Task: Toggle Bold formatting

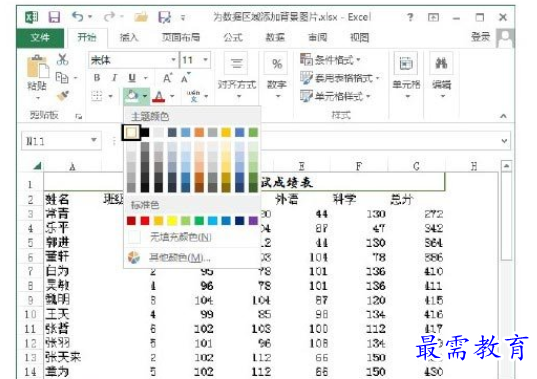Action: [x=97, y=78]
